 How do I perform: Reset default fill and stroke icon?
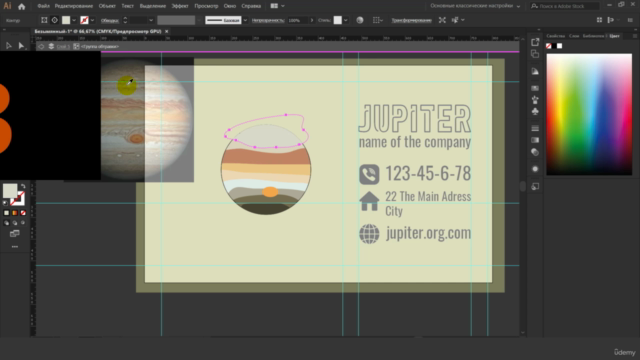pos(5,203)
